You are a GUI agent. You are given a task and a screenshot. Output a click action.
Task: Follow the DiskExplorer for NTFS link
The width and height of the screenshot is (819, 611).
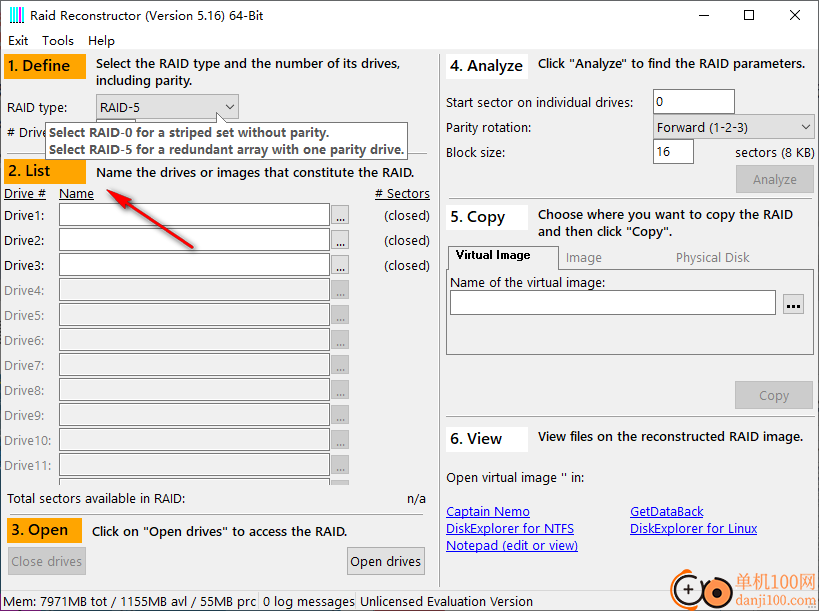point(510,528)
